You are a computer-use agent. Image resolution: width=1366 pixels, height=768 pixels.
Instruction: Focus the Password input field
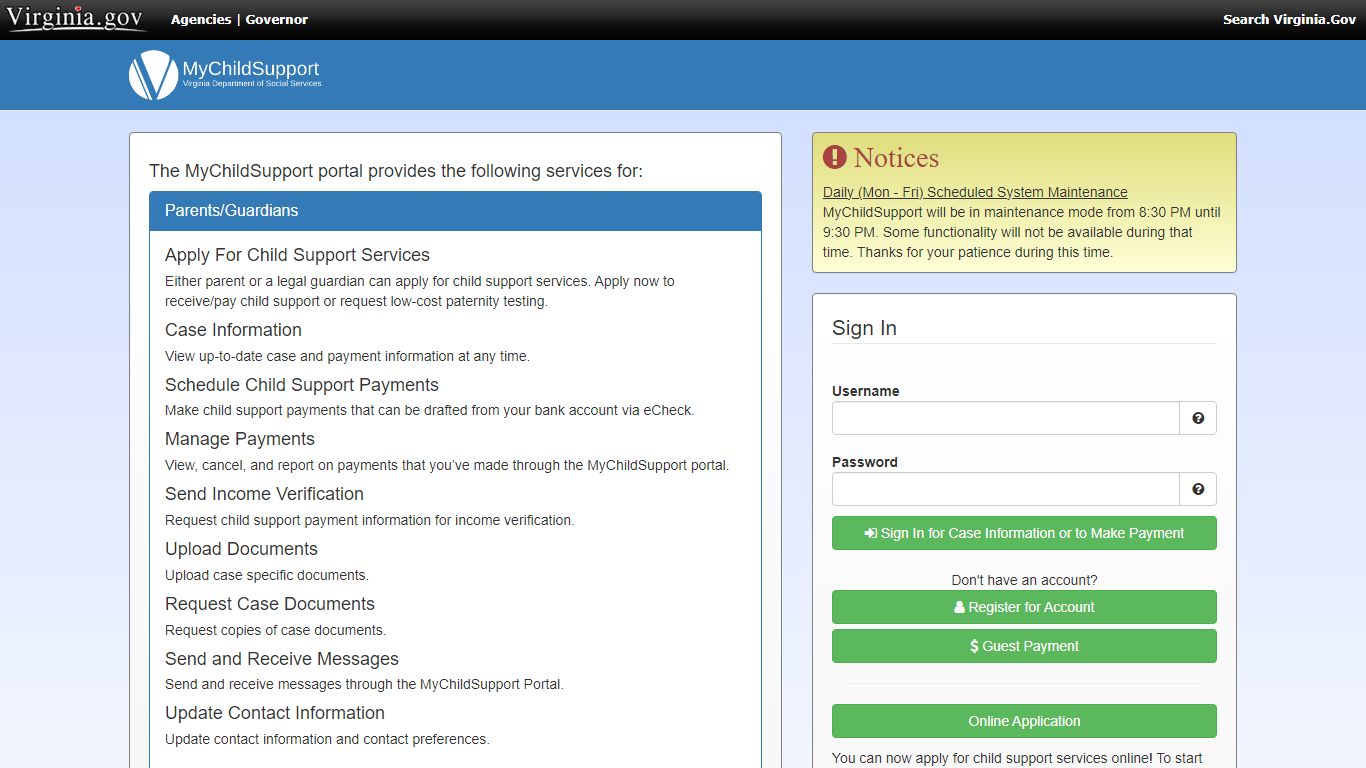tap(1006, 489)
